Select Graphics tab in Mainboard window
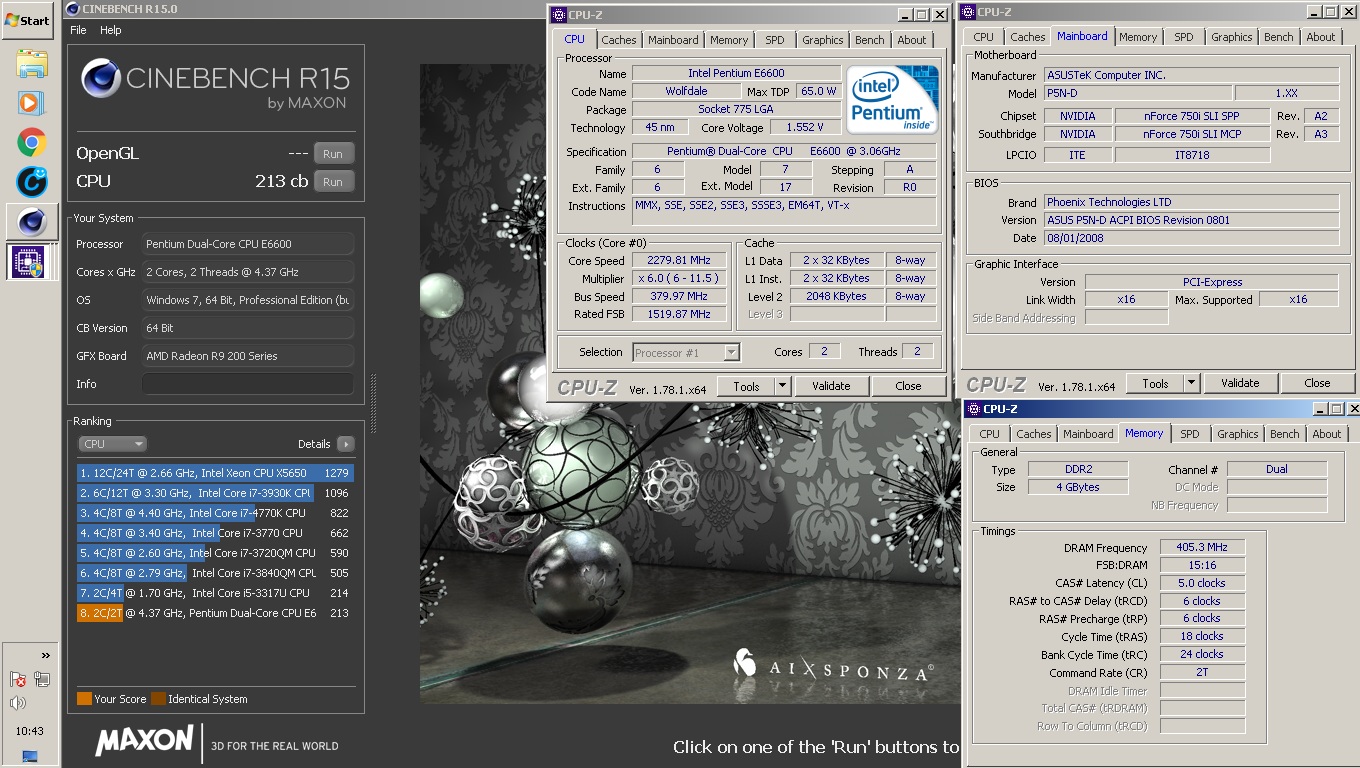This screenshot has height=768, width=1360. coord(1232,37)
